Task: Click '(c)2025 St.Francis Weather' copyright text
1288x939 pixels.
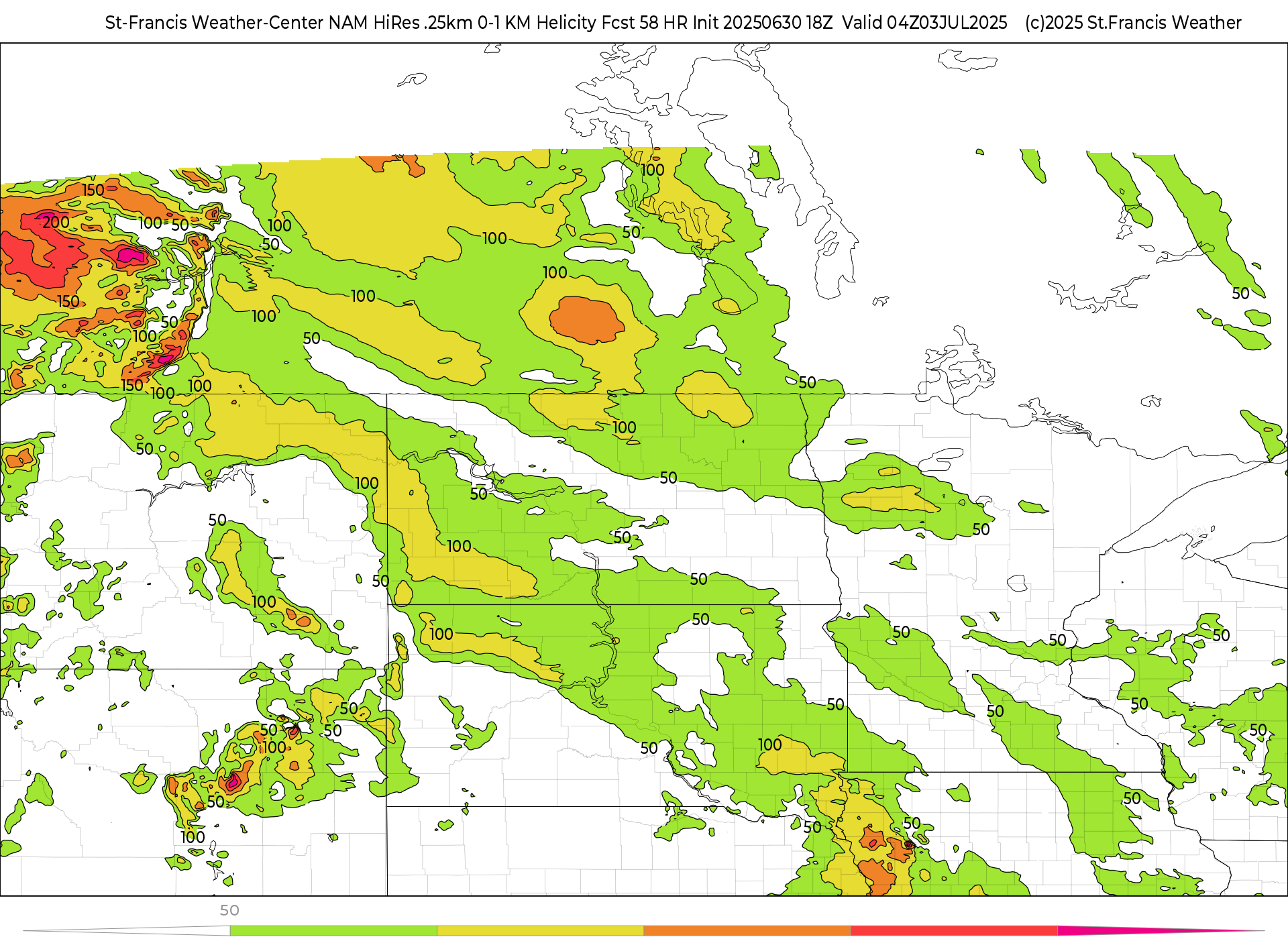Action: tap(1133, 23)
